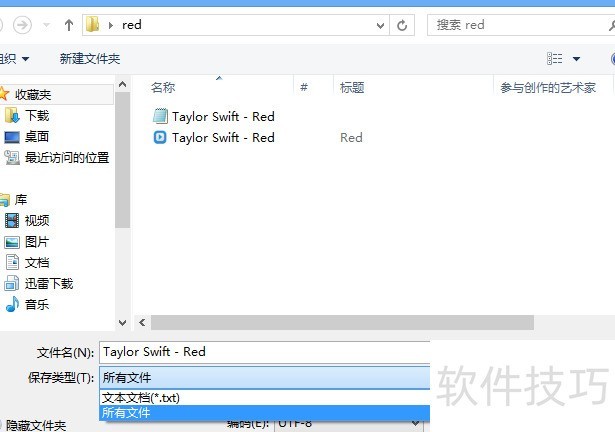Choose 所有文件 option in dropdown list
Viewport: 615px width, 432px height.
[127, 412]
